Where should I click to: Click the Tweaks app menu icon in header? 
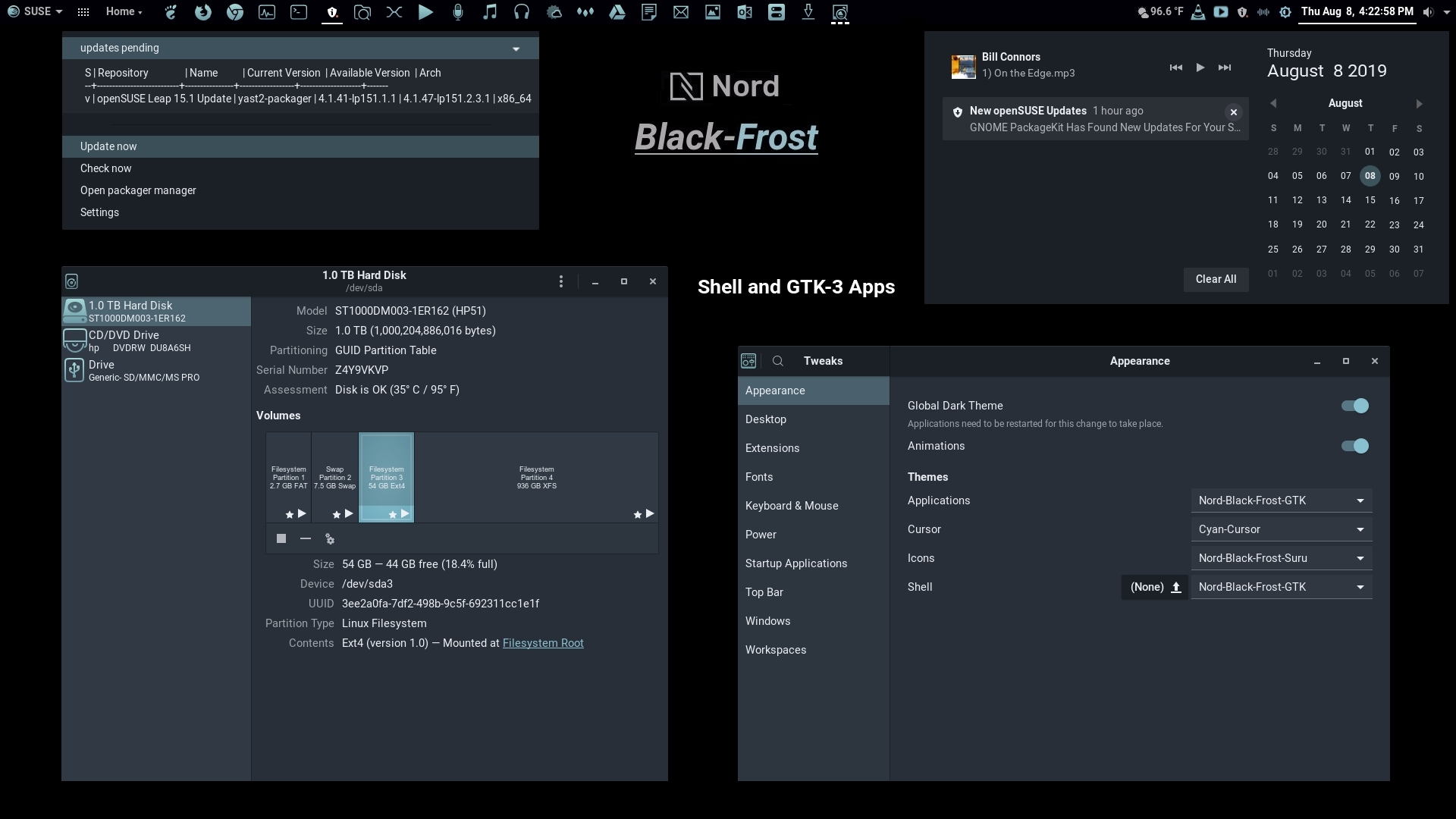pos(748,361)
